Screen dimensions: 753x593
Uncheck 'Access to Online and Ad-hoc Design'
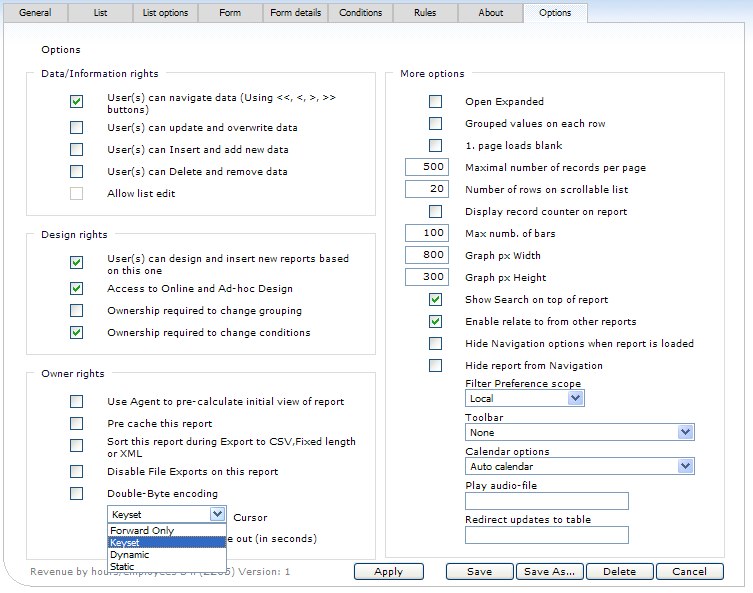pos(77,289)
